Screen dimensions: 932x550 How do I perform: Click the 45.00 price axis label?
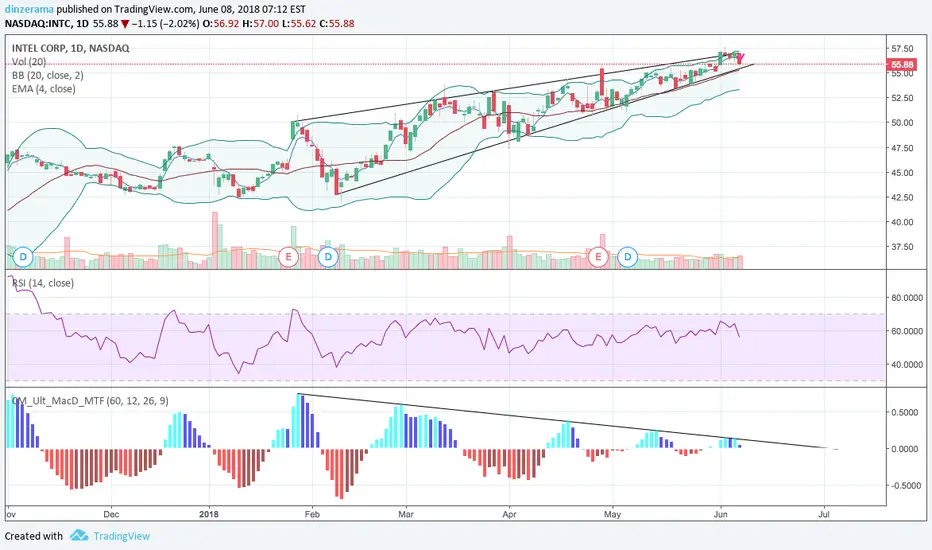pyautogui.click(x=902, y=173)
